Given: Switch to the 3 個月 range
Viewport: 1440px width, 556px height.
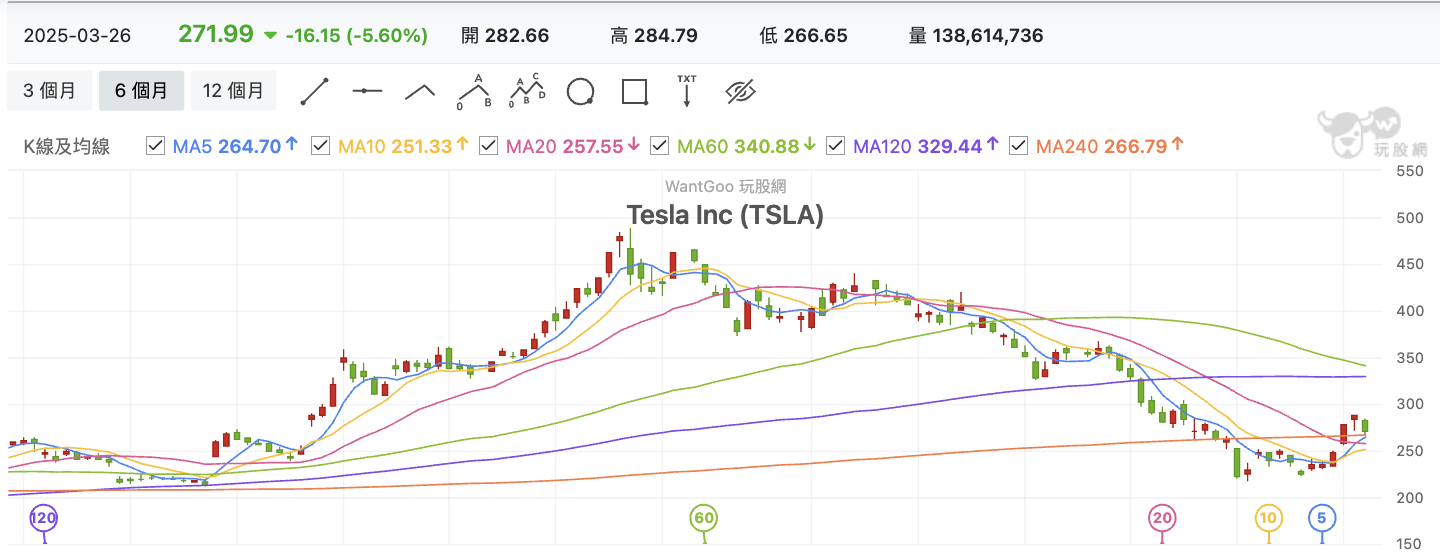Looking at the screenshot, I should click(x=50, y=91).
